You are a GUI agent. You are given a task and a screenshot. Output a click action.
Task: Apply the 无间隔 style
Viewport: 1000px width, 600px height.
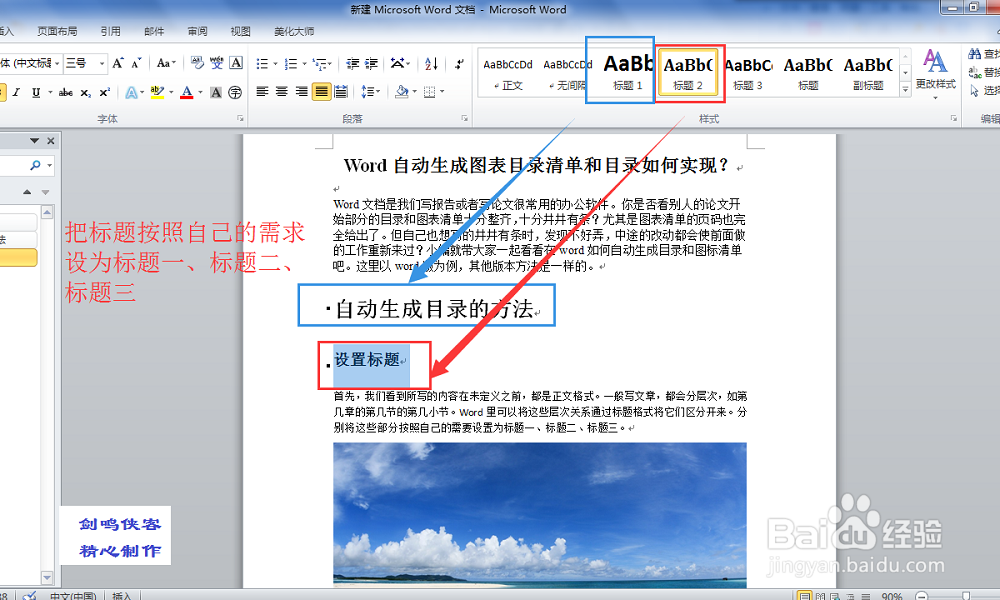[568, 73]
